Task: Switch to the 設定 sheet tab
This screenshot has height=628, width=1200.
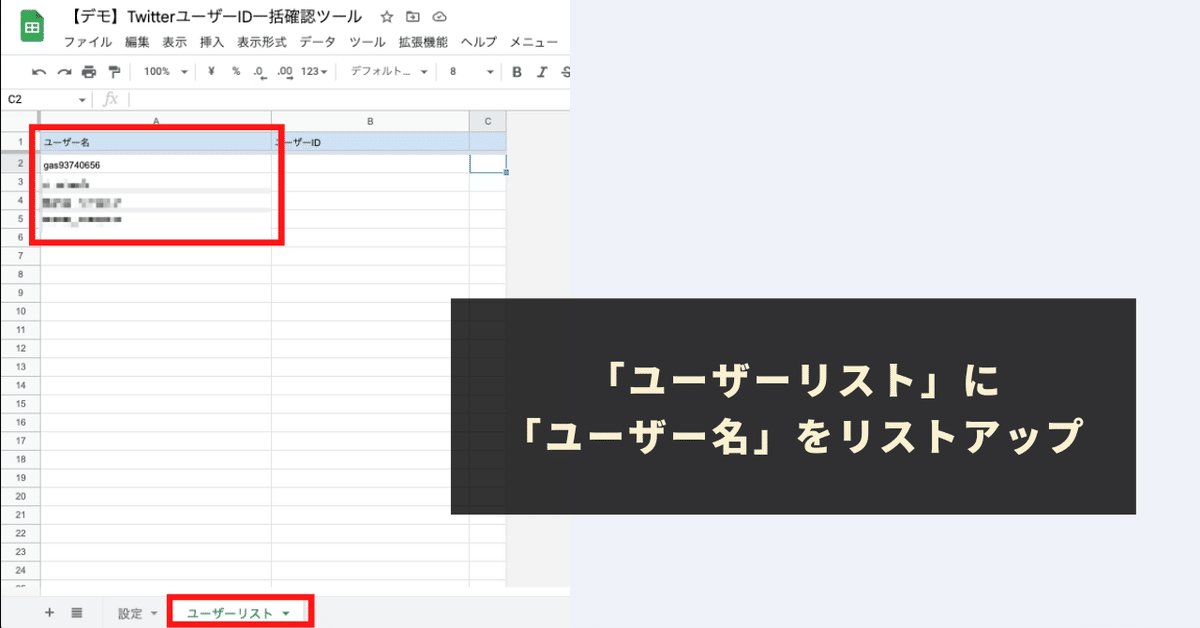Action: click(131, 612)
